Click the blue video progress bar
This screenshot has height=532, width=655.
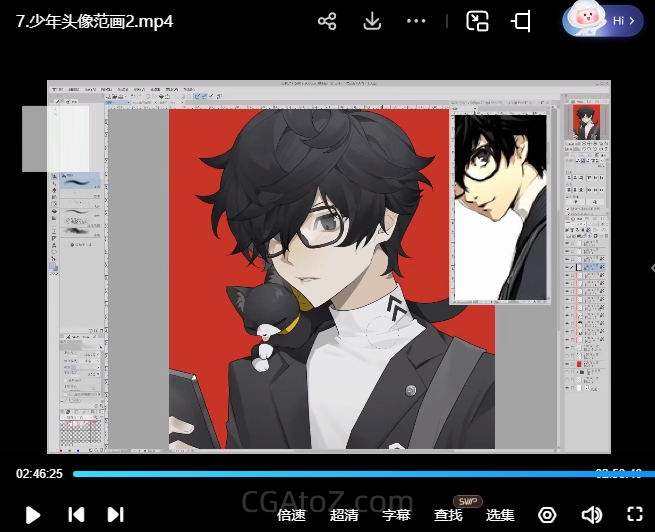pyautogui.click(x=330, y=474)
